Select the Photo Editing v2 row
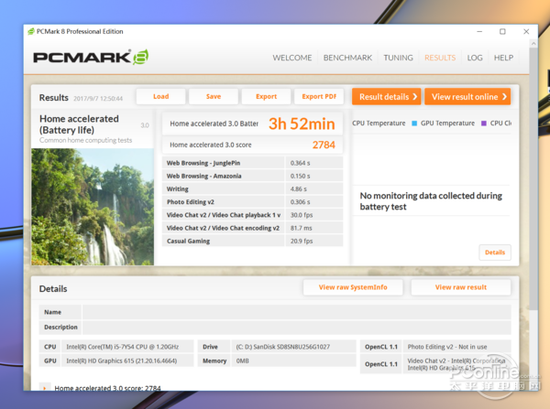This screenshot has height=409, width=550. [252, 202]
